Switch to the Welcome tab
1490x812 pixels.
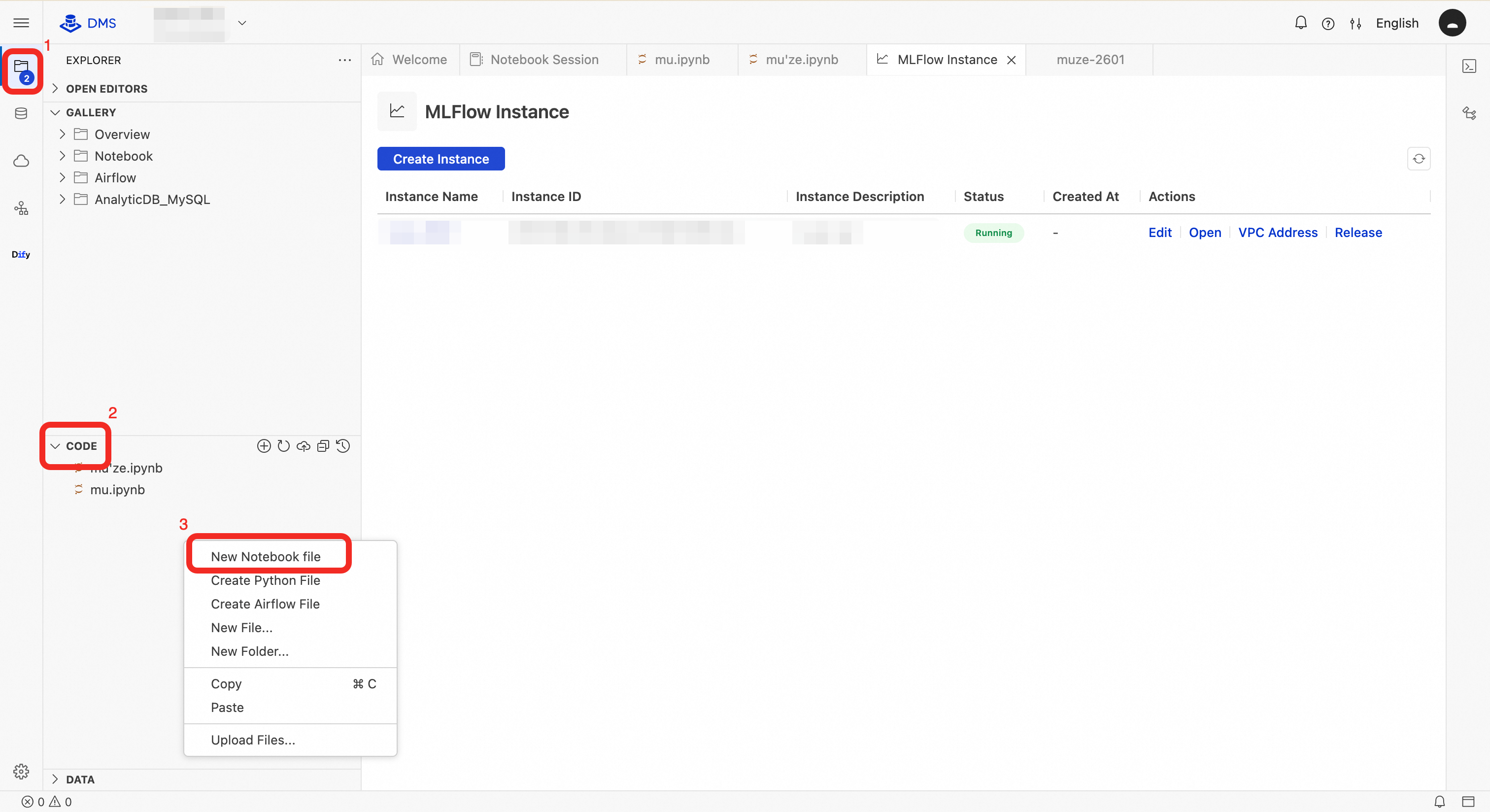coord(409,60)
